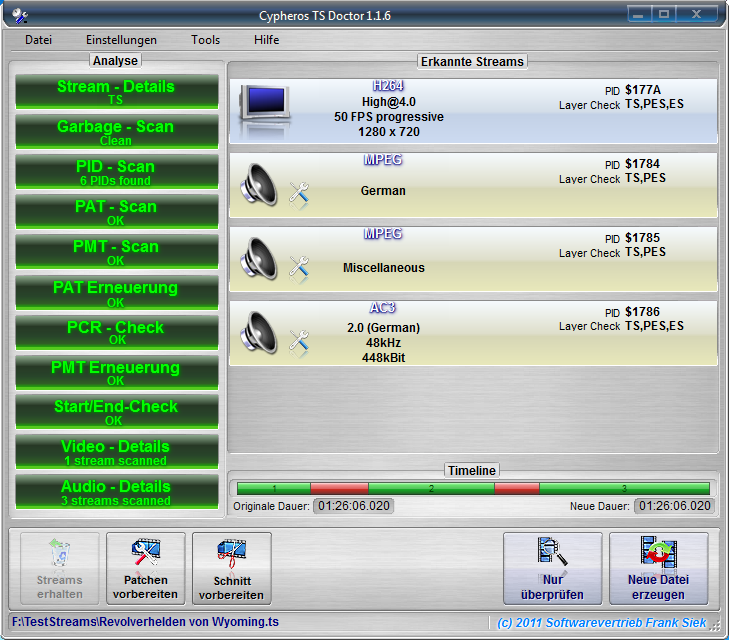This screenshot has height=640, width=729.
Task: Select the H264 stream row
Action: (x=473, y=111)
